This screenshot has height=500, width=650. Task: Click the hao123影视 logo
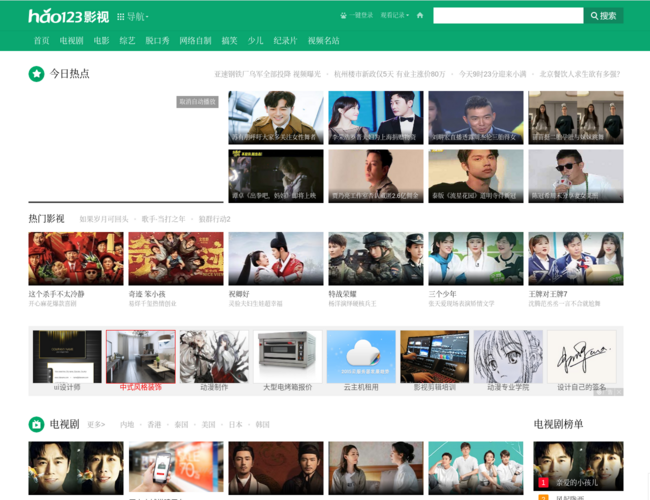pos(69,16)
